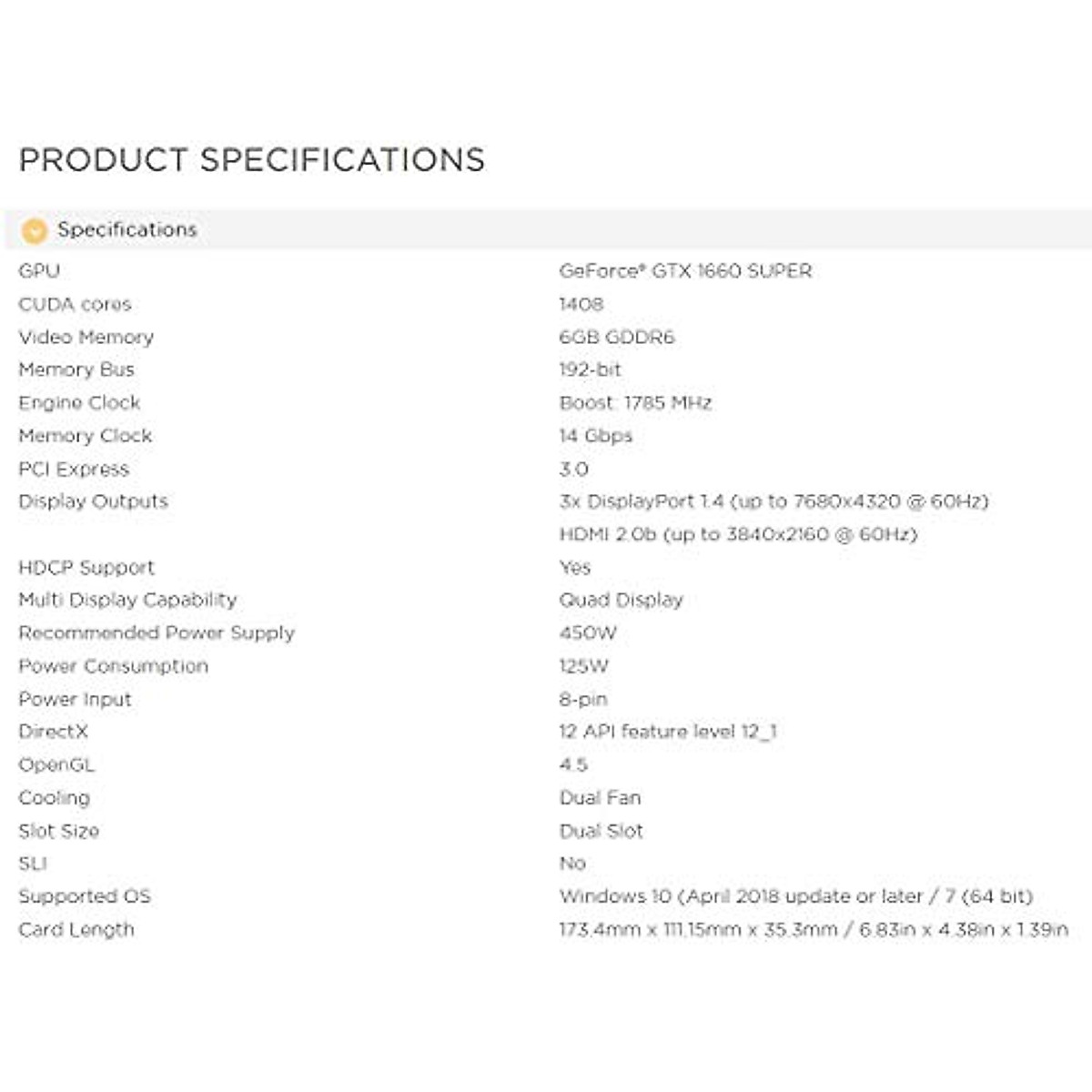Click the PCI Express label

(x=74, y=470)
